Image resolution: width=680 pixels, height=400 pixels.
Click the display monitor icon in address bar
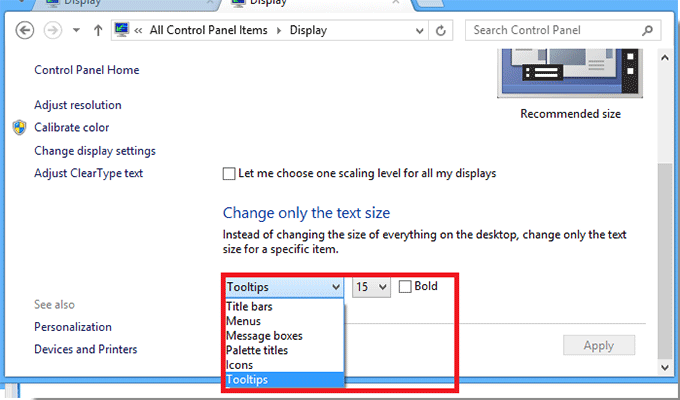(121, 30)
